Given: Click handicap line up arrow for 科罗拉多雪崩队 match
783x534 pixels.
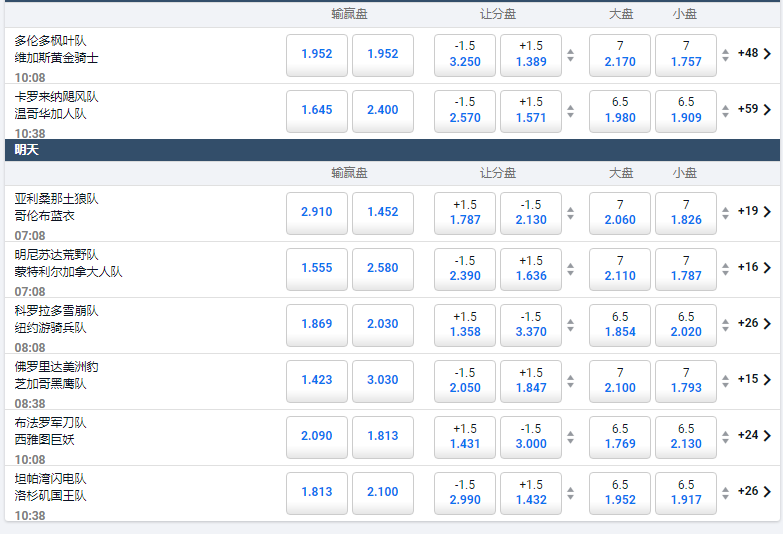Looking at the screenshot, I should pyautogui.click(x=570, y=319).
